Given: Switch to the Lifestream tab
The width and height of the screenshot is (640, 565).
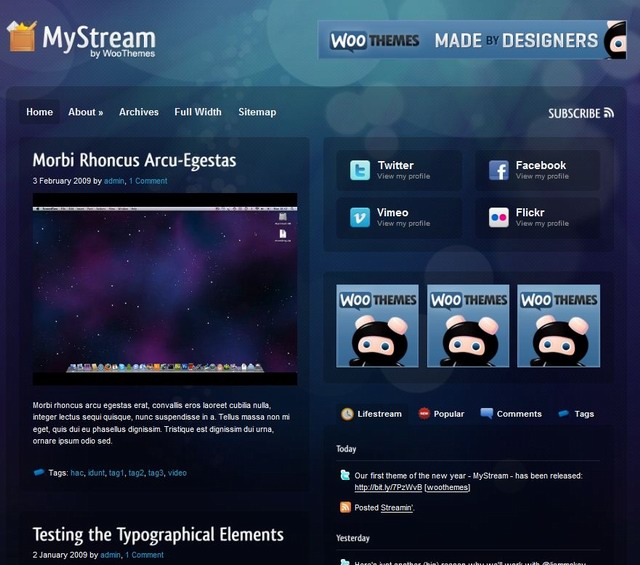Looking at the screenshot, I should (x=372, y=414).
